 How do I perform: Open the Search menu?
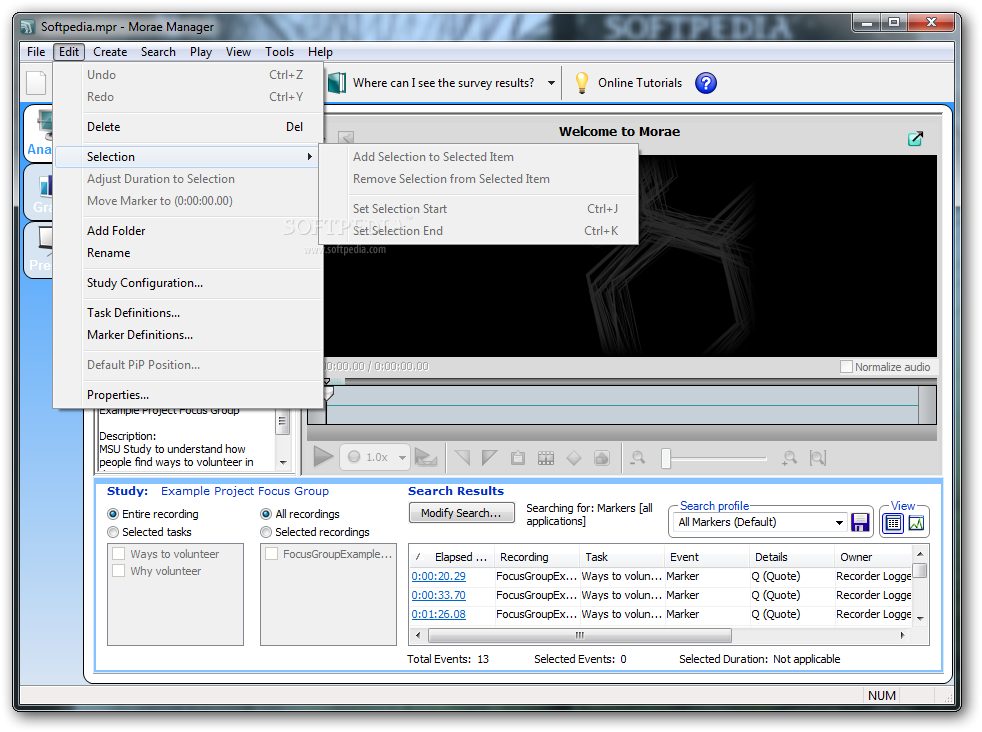[158, 52]
